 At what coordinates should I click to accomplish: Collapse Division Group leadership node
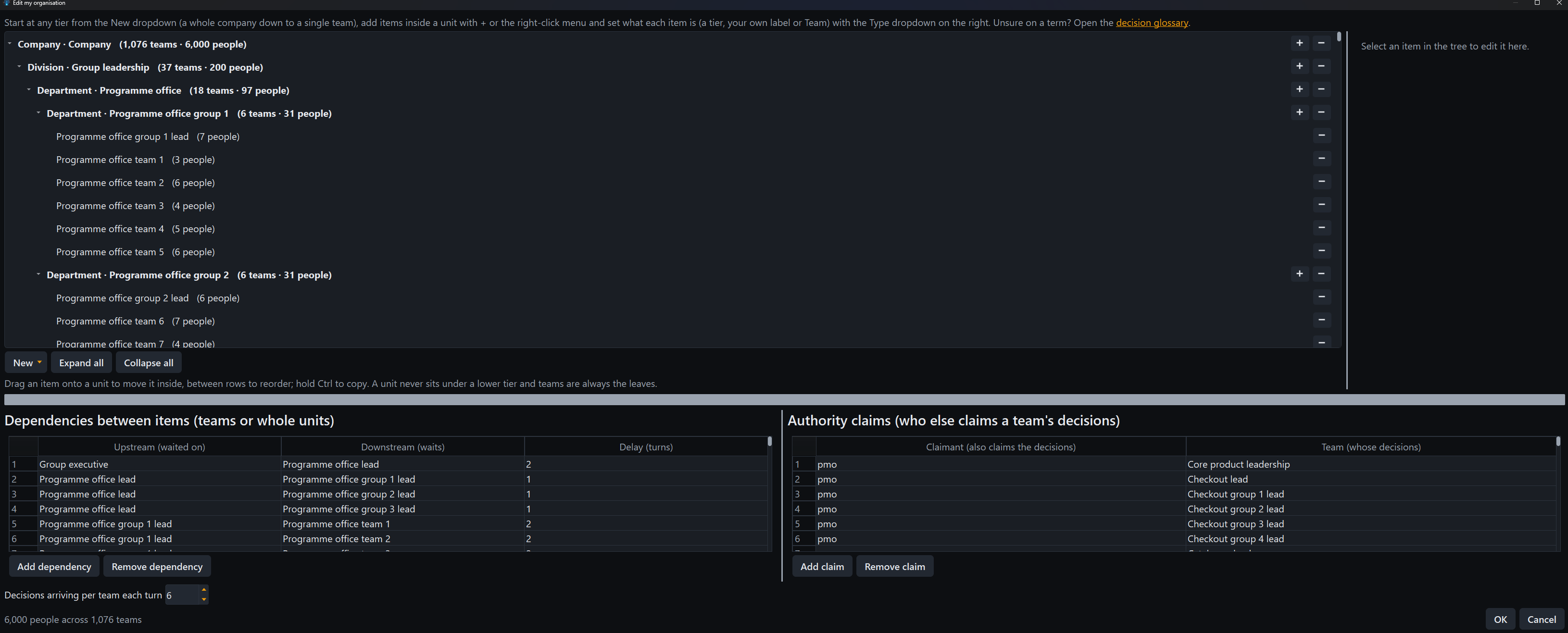point(20,67)
